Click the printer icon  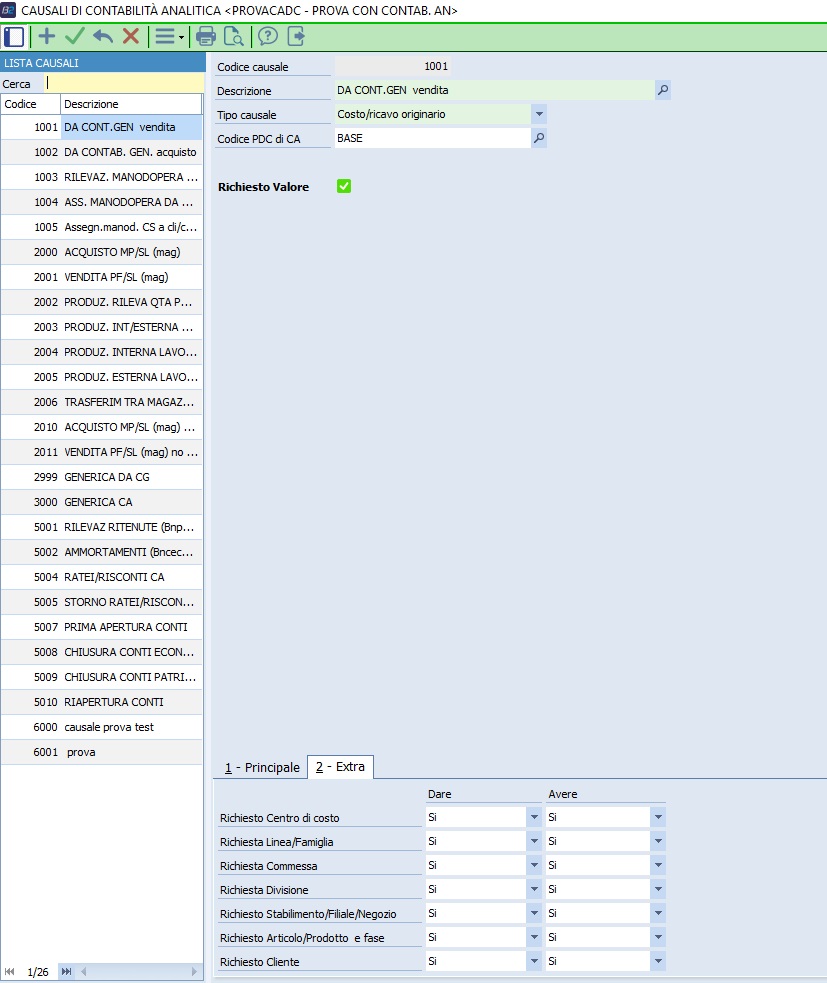(206, 37)
